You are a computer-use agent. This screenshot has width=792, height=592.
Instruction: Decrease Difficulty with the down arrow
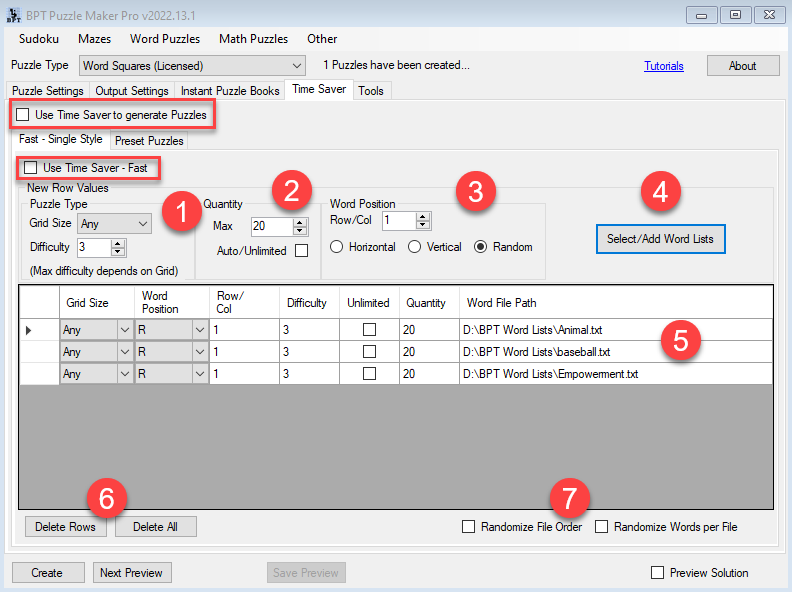click(x=118, y=252)
